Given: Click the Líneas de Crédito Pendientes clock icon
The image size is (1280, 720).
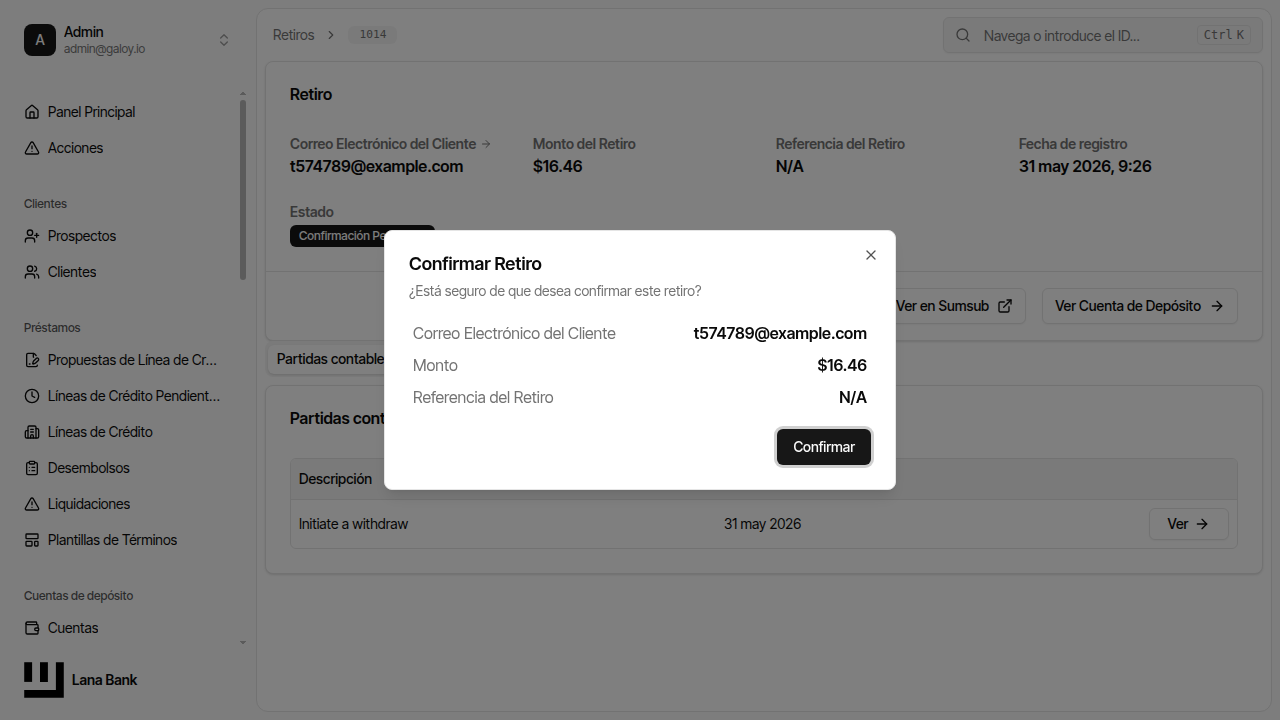Looking at the screenshot, I should coord(32,396).
